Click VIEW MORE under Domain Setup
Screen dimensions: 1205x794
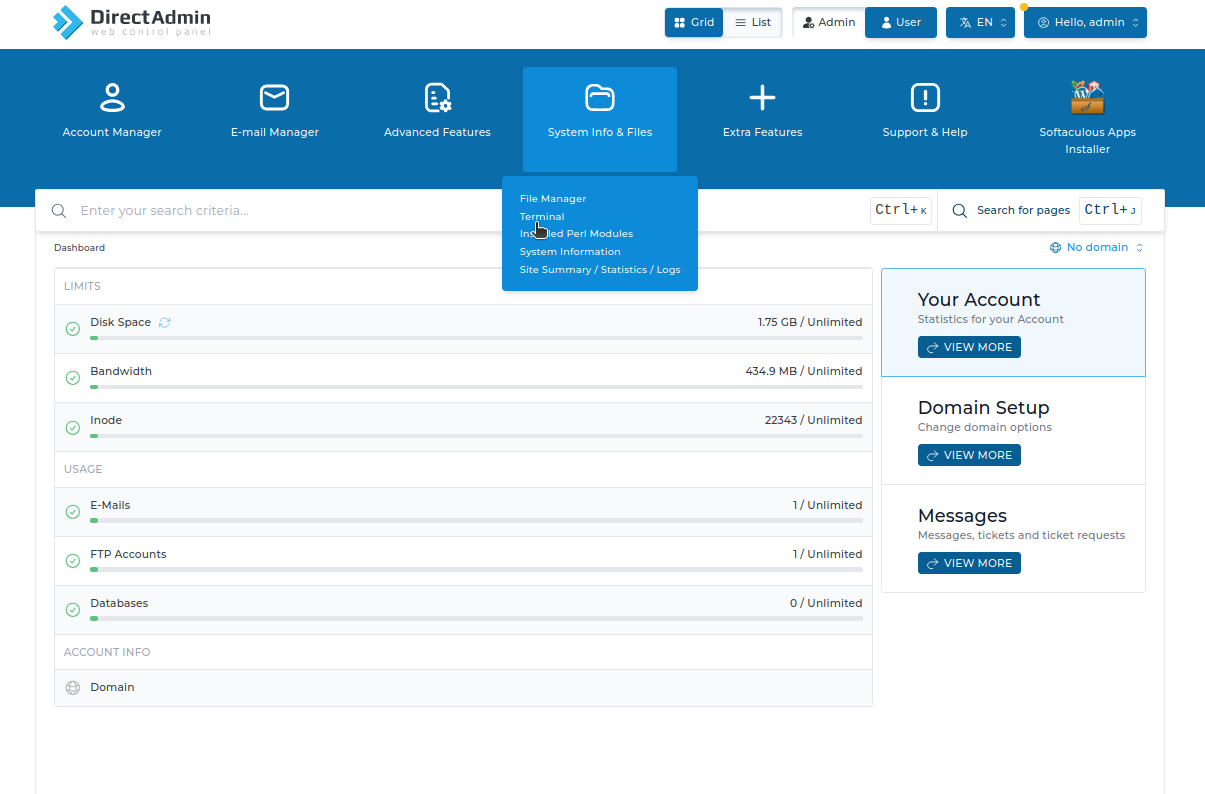tap(969, 455)
